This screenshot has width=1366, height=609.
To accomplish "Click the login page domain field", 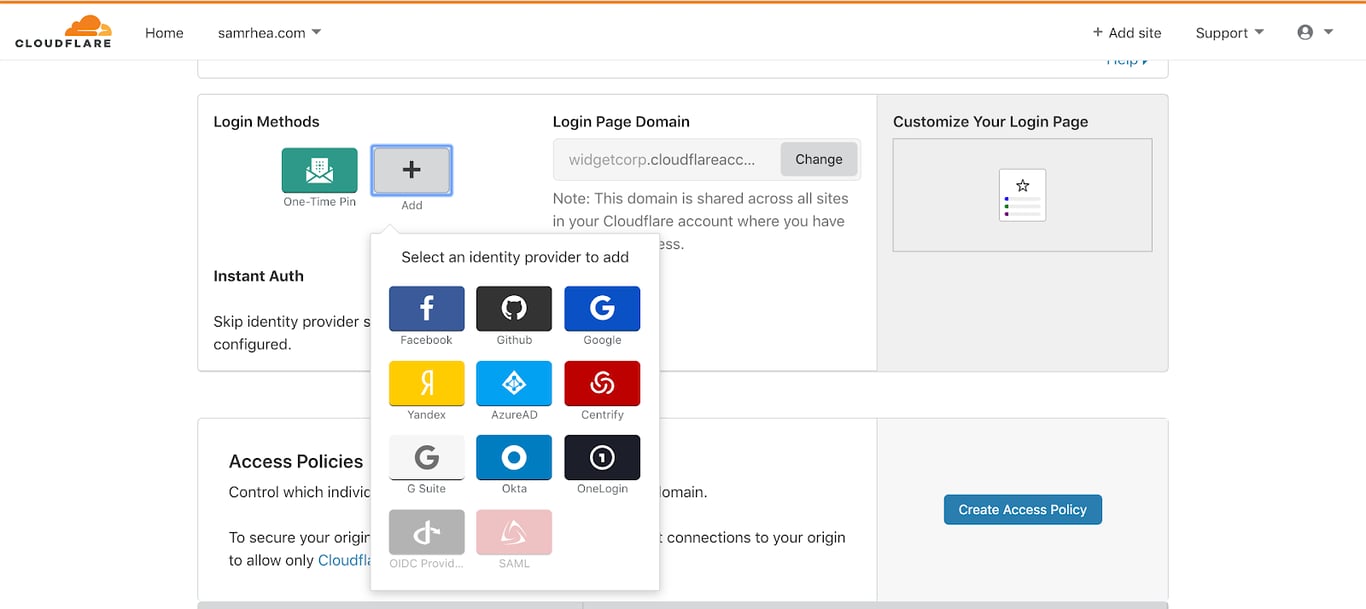I will (x=667, y=159).
